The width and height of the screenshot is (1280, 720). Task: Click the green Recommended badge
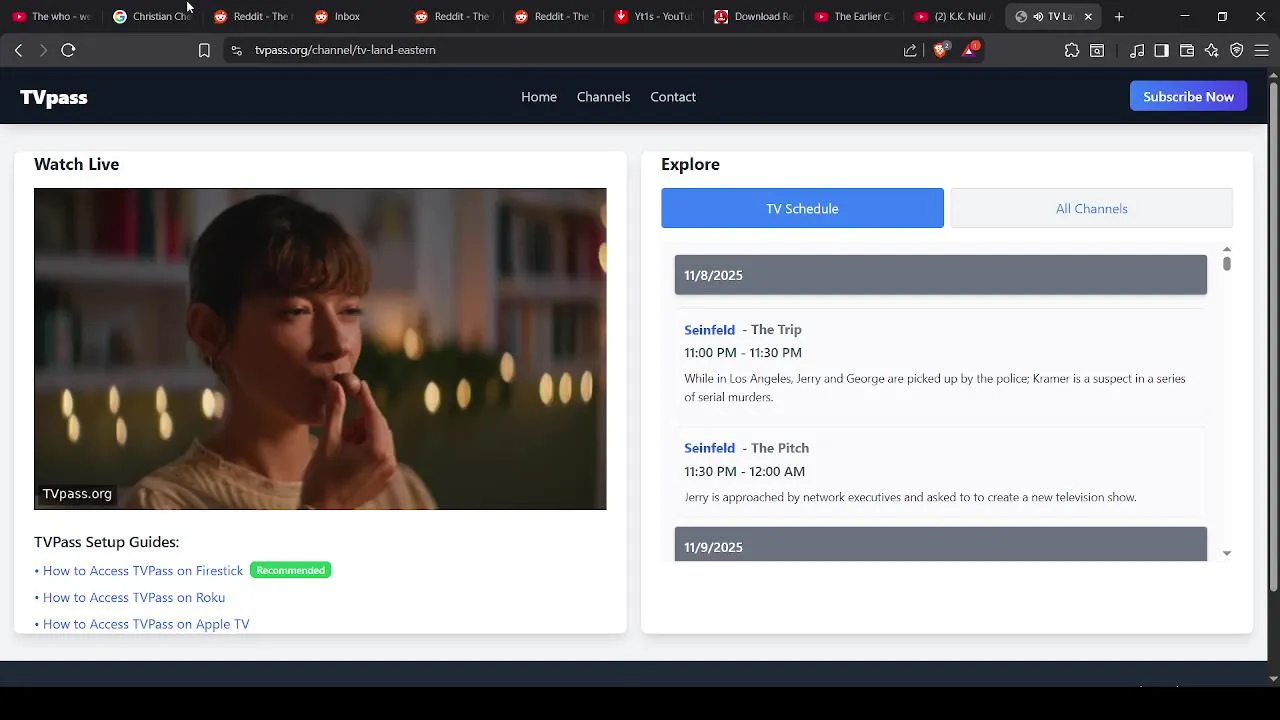tap(290, 570)
